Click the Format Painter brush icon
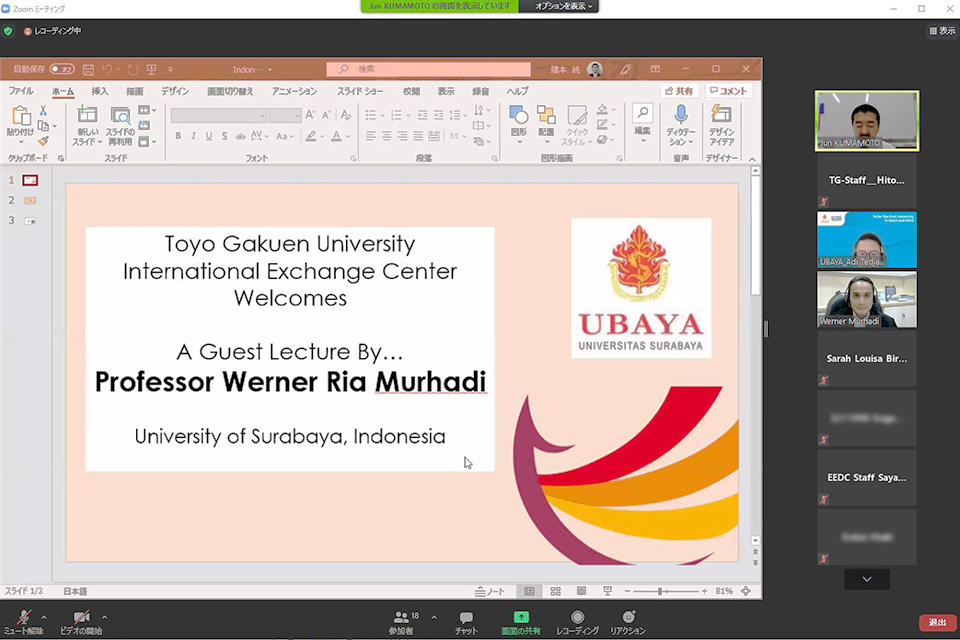Image resolution: width=960 pixels, height=640 pixels. point(43,141)
